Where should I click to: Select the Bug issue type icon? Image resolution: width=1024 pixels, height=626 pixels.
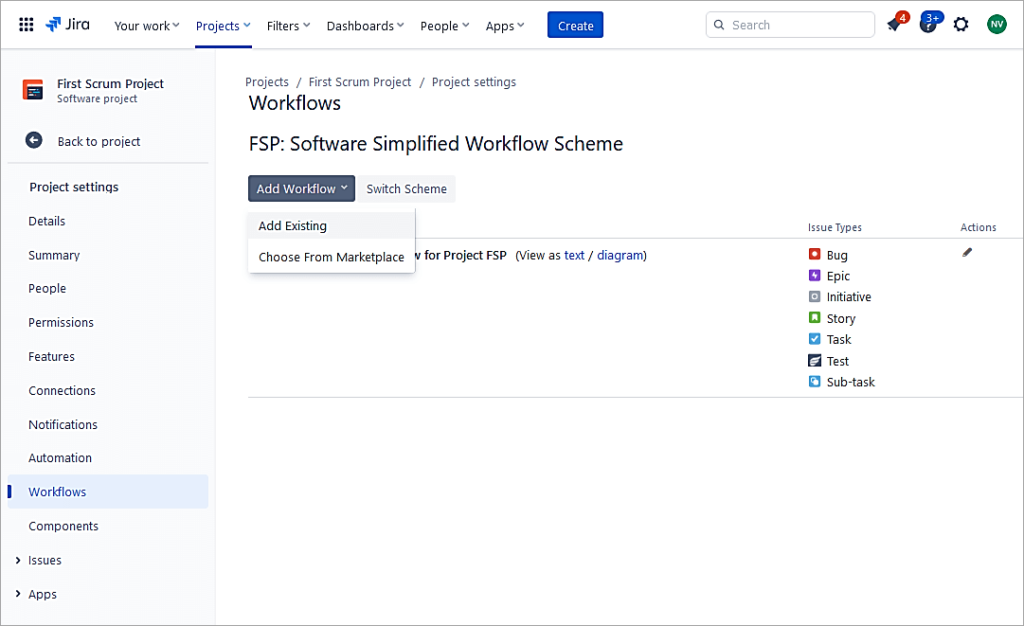[814, 254]
